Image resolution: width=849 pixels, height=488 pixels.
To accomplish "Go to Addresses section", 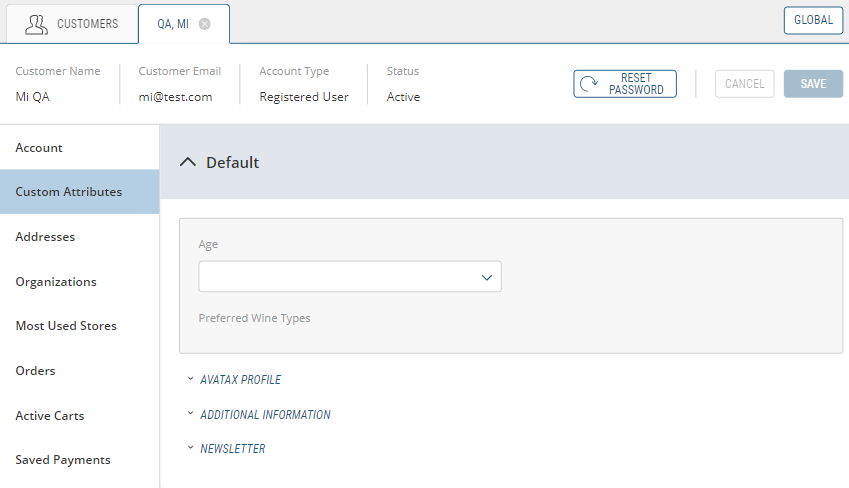I will 45,237.
